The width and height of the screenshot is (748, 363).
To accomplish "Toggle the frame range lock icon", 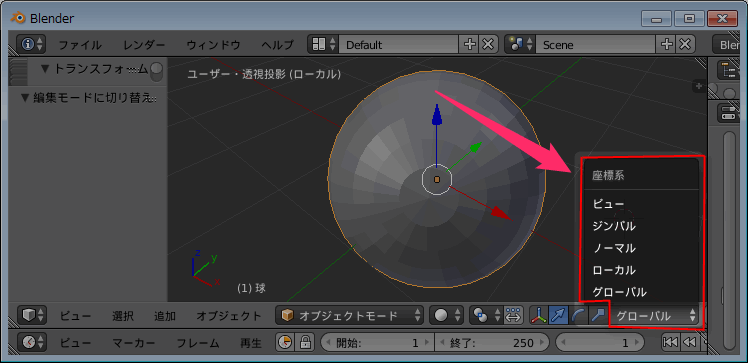I will (x=305, y=342).
